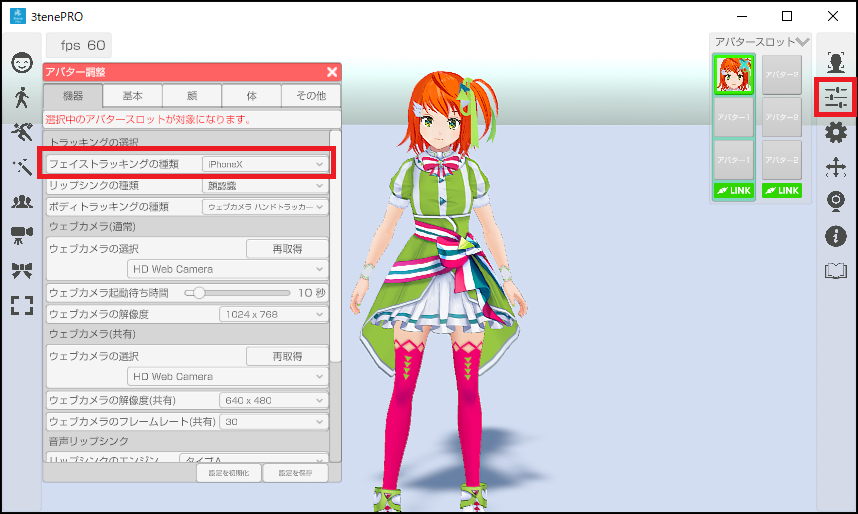
Task: Click the 設定を保存 button
Action: click(x=295, y=473)
